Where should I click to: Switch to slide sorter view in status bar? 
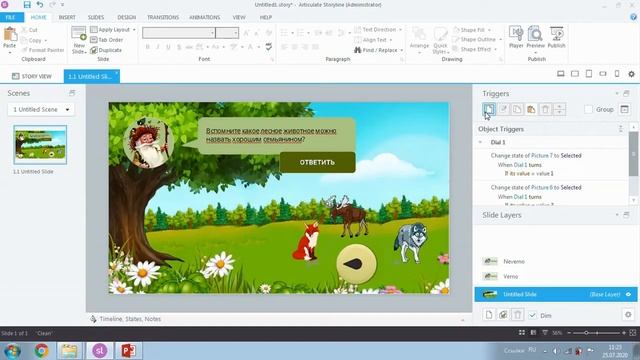pyautogui.click(x=522, y=333)
